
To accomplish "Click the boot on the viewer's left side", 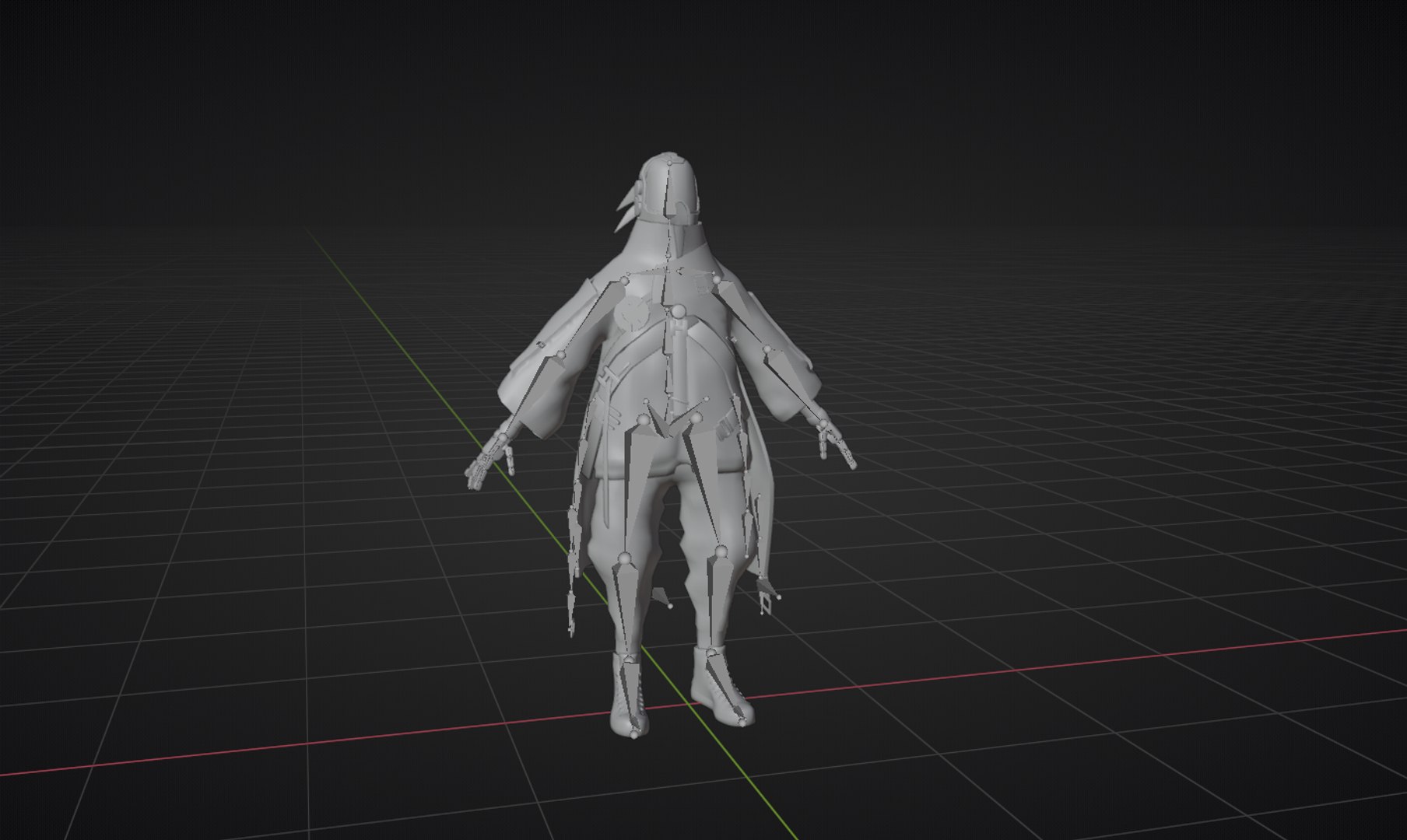I will pyautogui.click(x=629, y=695).
